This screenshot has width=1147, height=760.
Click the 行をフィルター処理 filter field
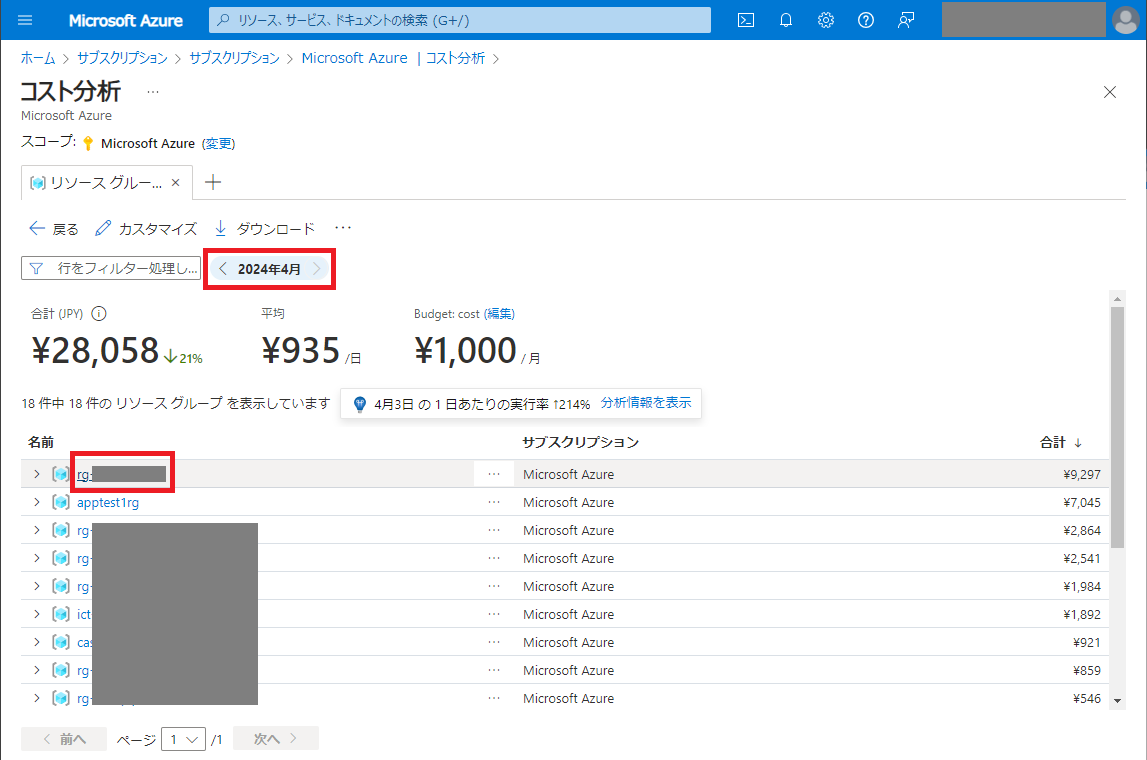[112, 269]
